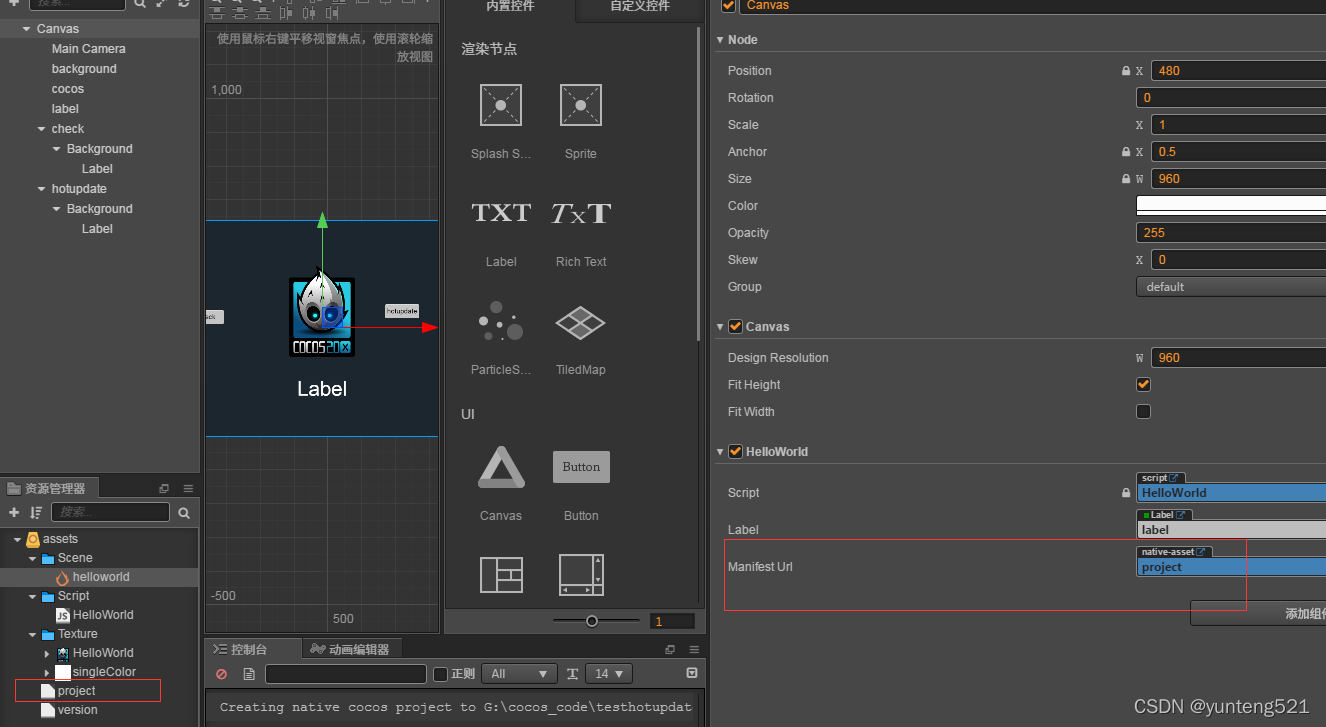Select the Main Camera node
This screenshot has height=727, width=1326.
pos(89,49)
